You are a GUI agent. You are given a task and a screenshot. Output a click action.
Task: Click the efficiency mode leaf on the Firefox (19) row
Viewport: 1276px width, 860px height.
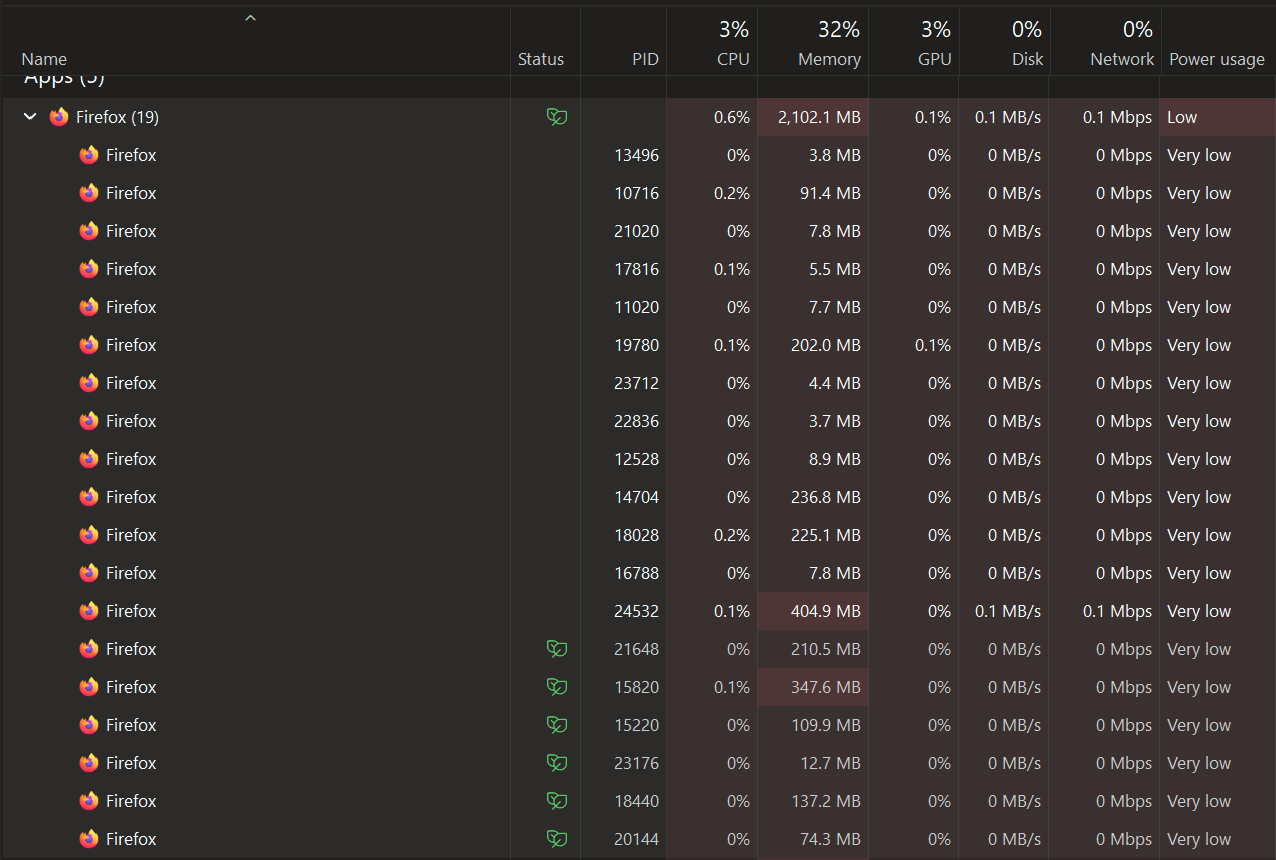[x=557, y=117]
